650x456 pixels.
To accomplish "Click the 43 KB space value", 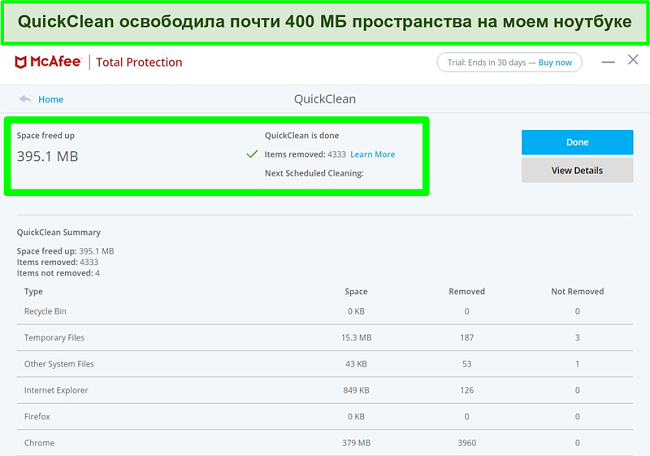I will coord(356,364).
